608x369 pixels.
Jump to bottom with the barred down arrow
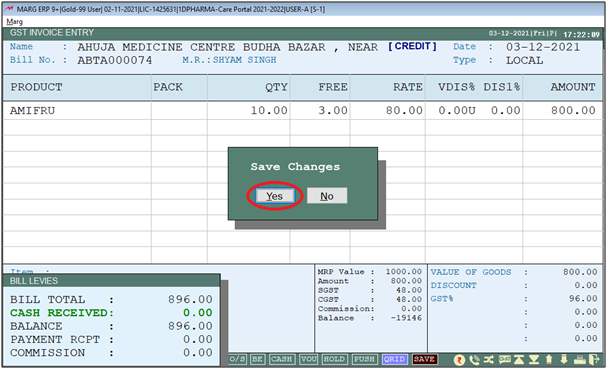click(534, 359)
